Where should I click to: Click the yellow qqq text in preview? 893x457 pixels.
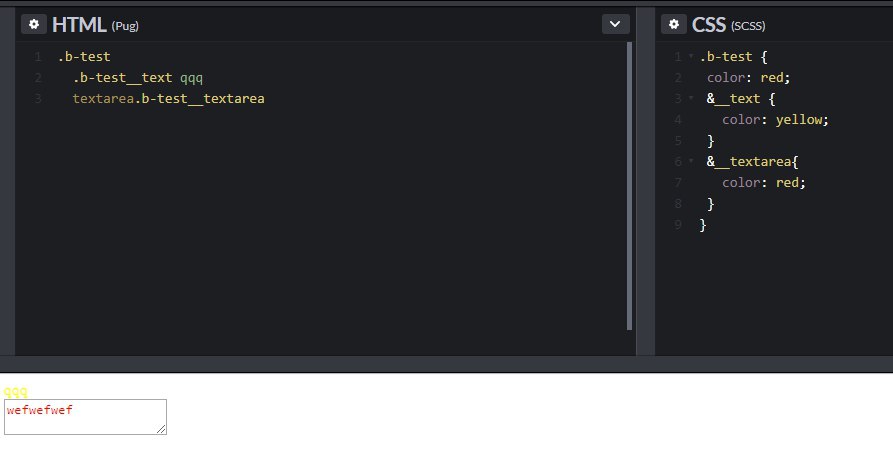[15, 391]
